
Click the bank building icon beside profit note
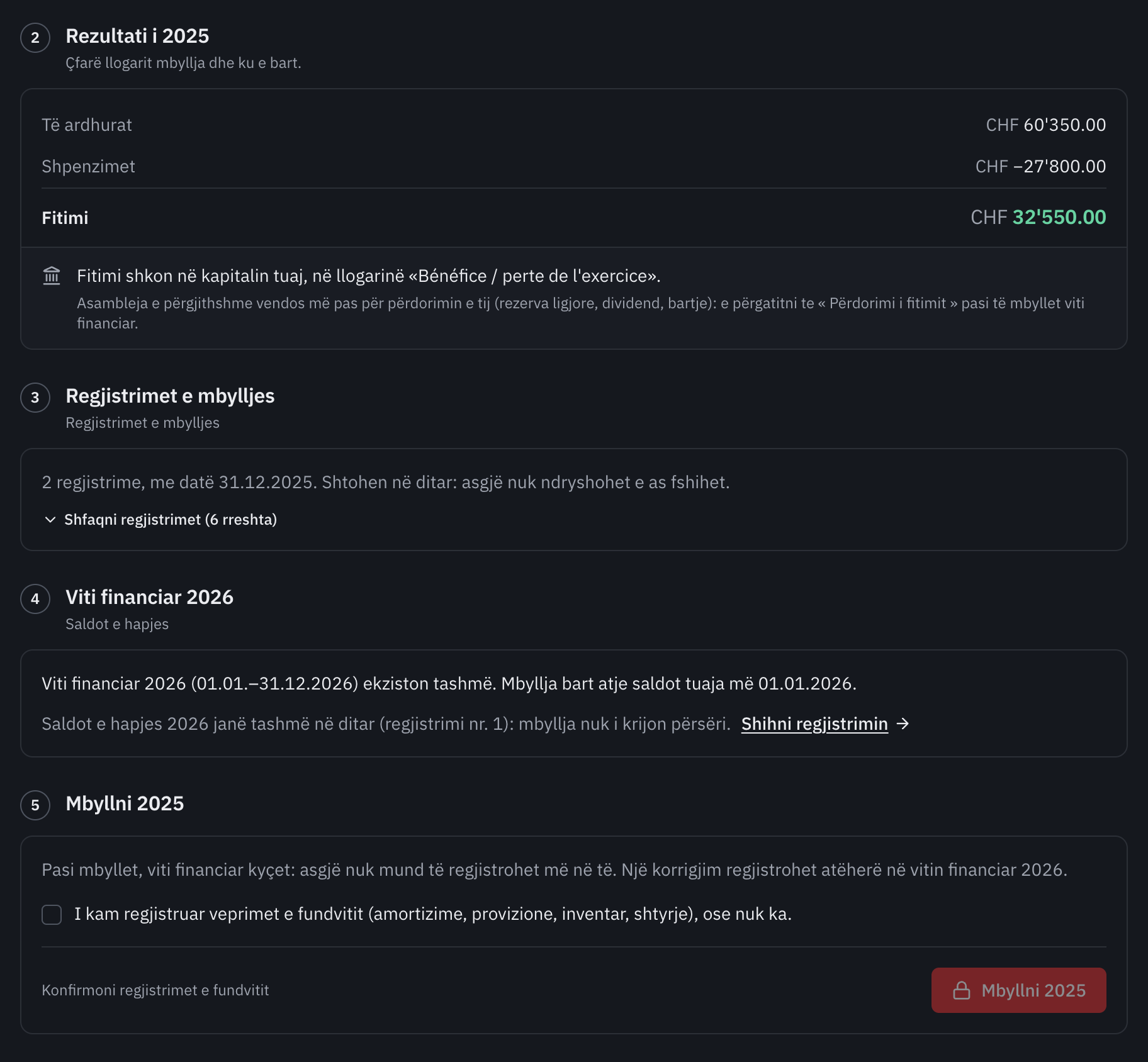(x=52, y=276)
